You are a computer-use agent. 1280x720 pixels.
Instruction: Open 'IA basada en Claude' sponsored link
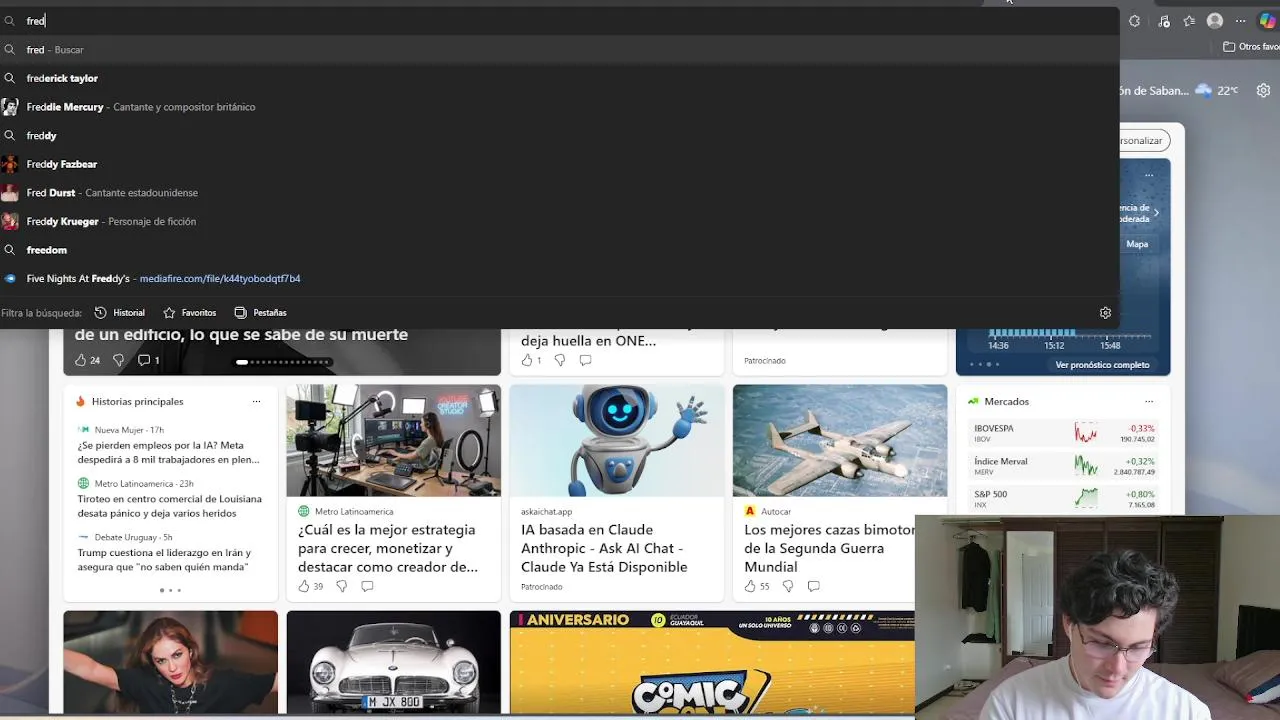(x=604, y=548)
